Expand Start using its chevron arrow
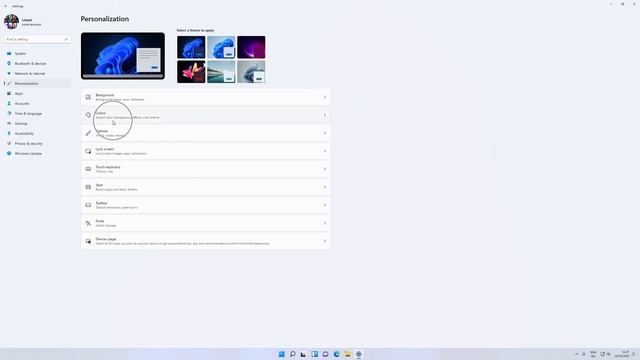 [x=325, y=187]
